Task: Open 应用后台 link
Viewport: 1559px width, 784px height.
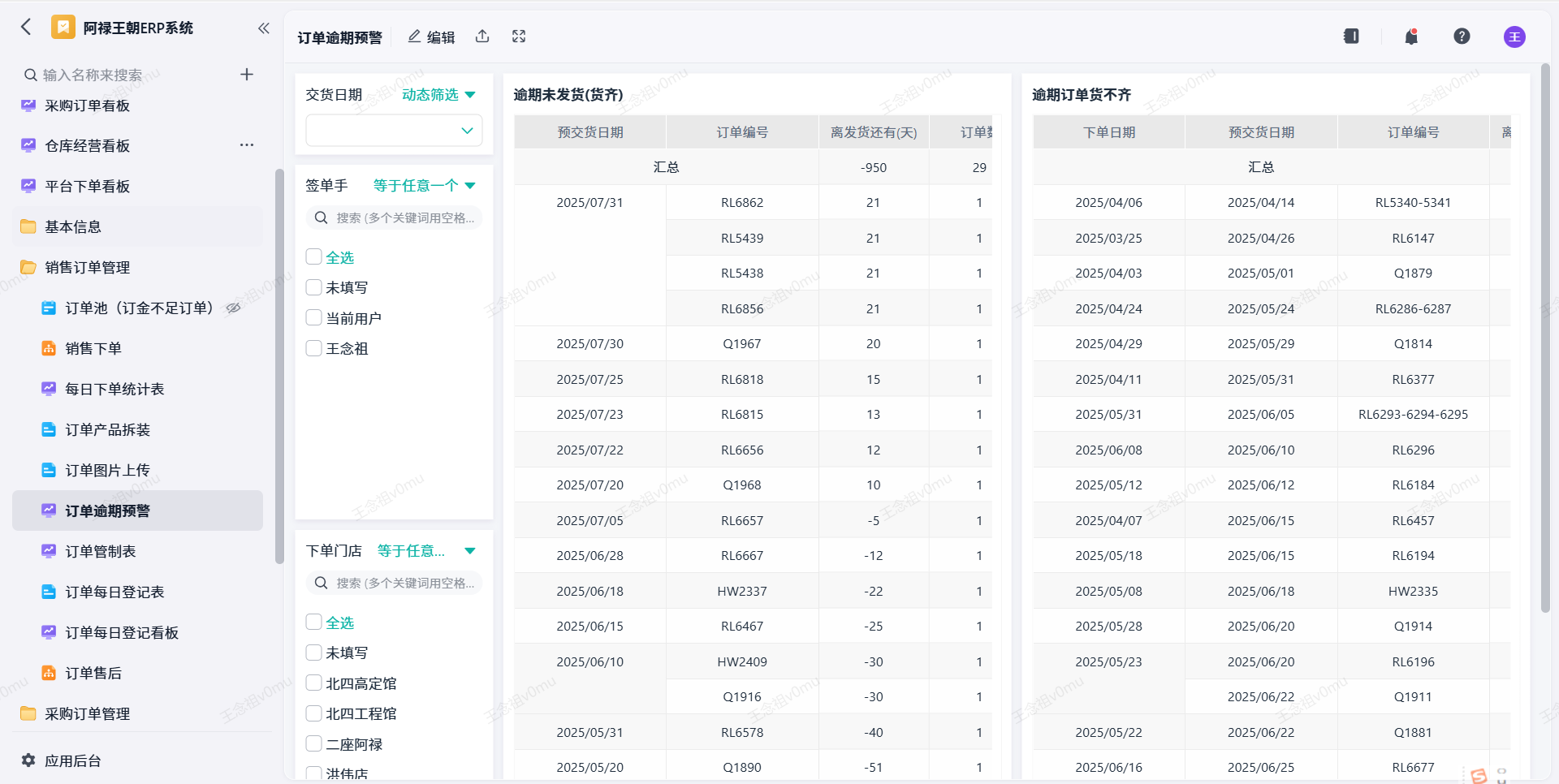Action: [x=73, y=760]
